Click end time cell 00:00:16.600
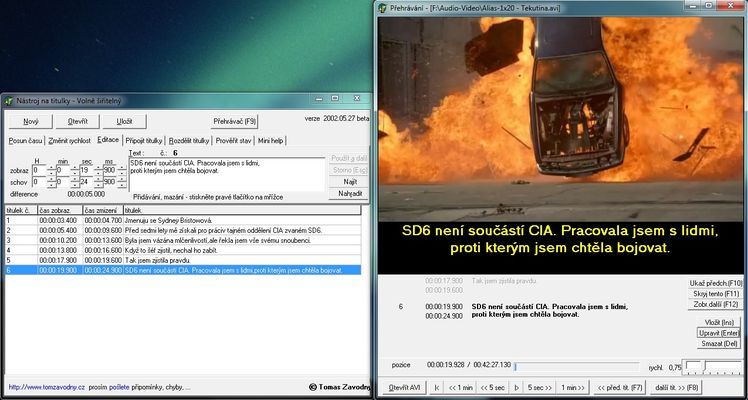 (103, 250)
